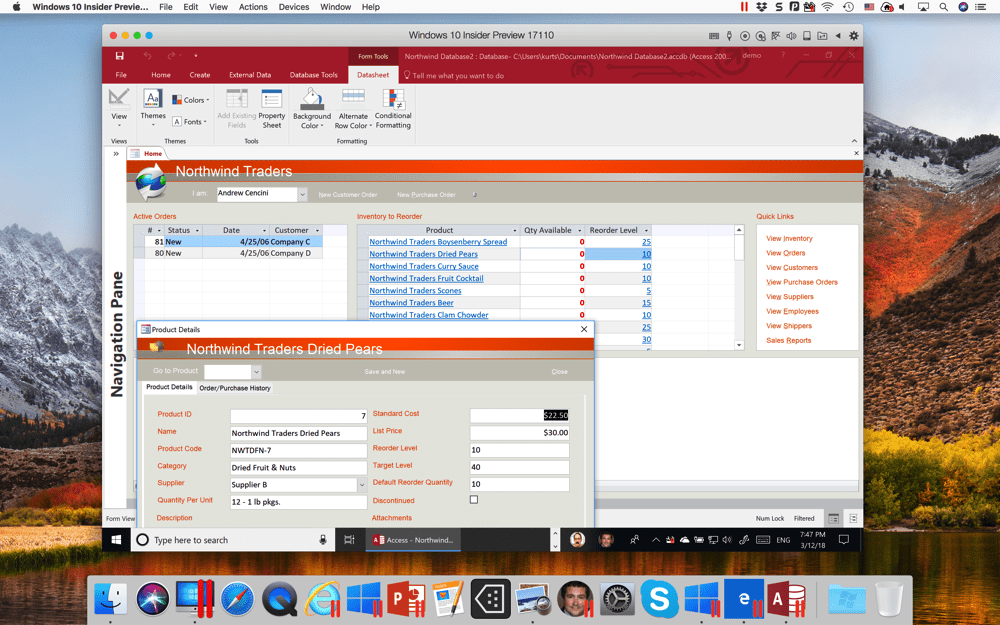Click the Alternate Row Color tool
Image resolution: width=1000 pixels, height=625 pixels.
pyautogui.click(x=352, y=106)
